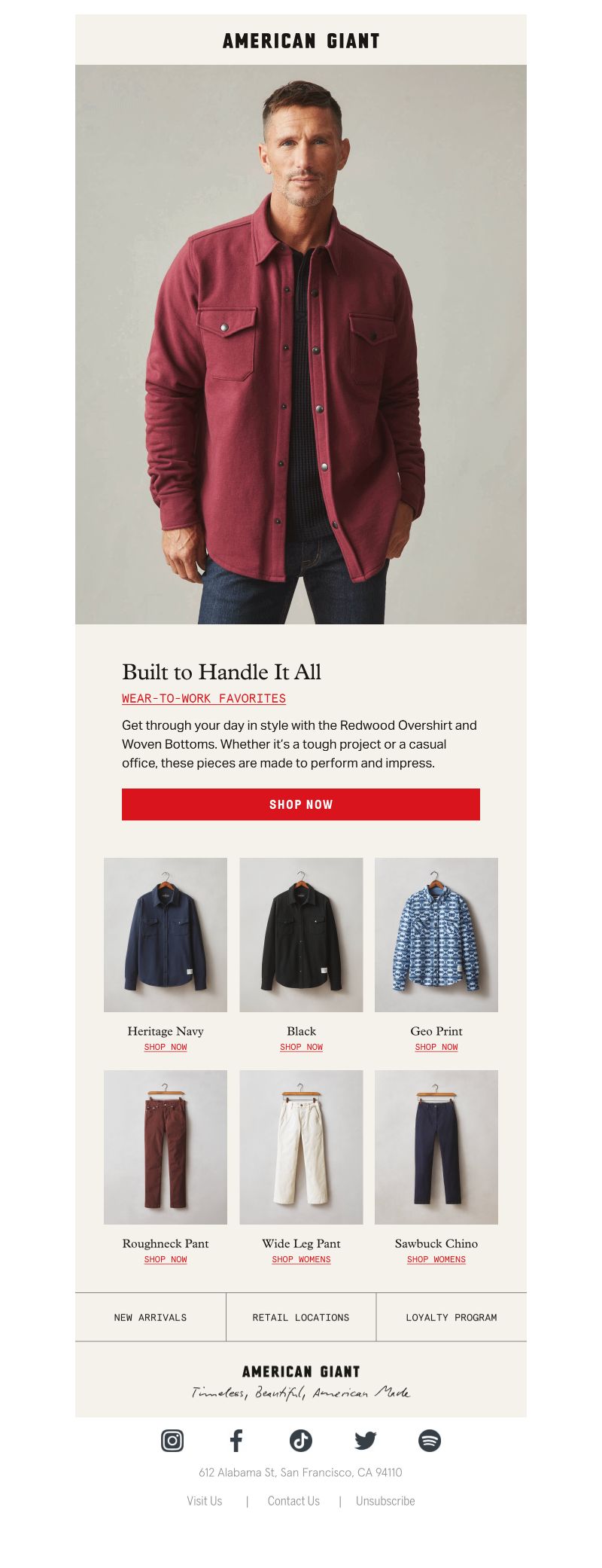This screenshot has width=602, height=1568.
Task: Click Shop Womens under Wide Leg Pant
Action: [301, 1259]
